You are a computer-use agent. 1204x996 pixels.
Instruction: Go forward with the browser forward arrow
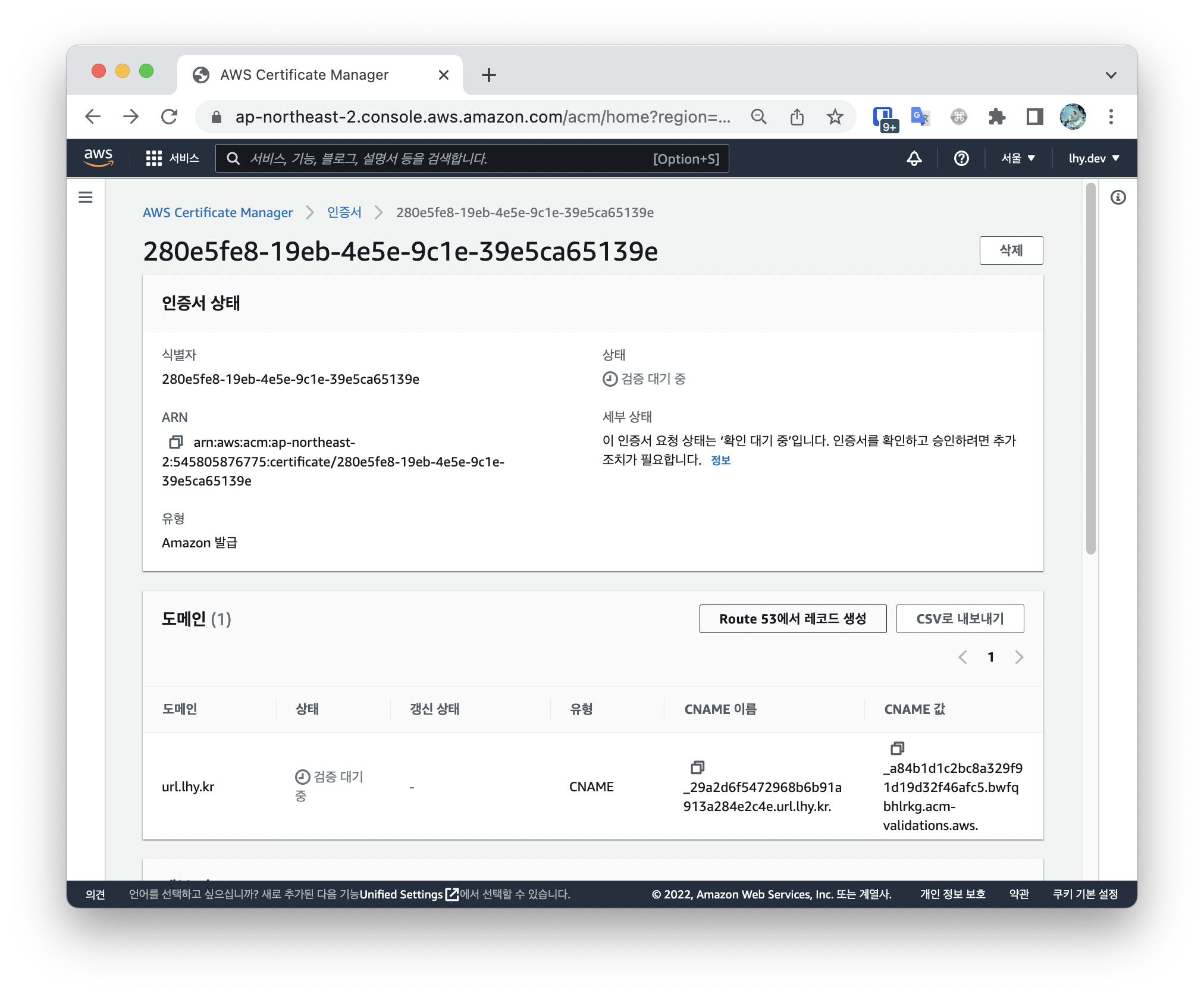(x=131, y=117)
